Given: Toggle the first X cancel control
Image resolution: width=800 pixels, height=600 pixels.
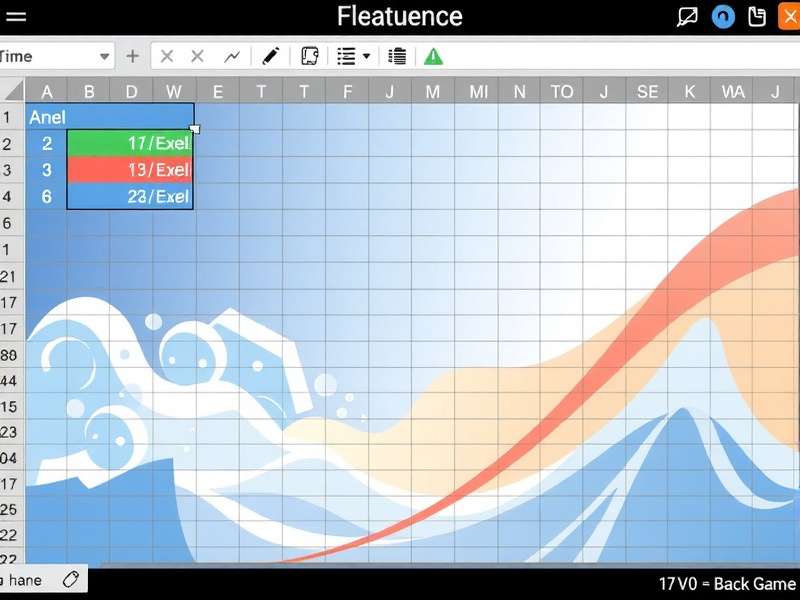Looking at the screenshot, I should click(x=166, y=56).
